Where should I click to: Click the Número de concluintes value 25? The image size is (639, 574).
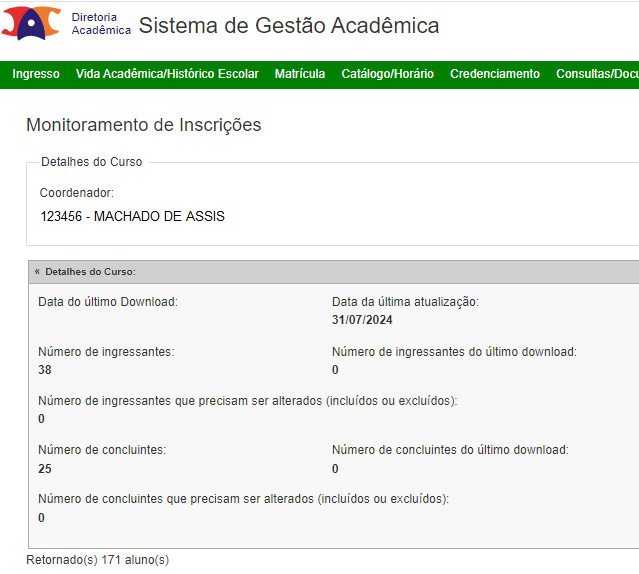[x=45, y=469]
